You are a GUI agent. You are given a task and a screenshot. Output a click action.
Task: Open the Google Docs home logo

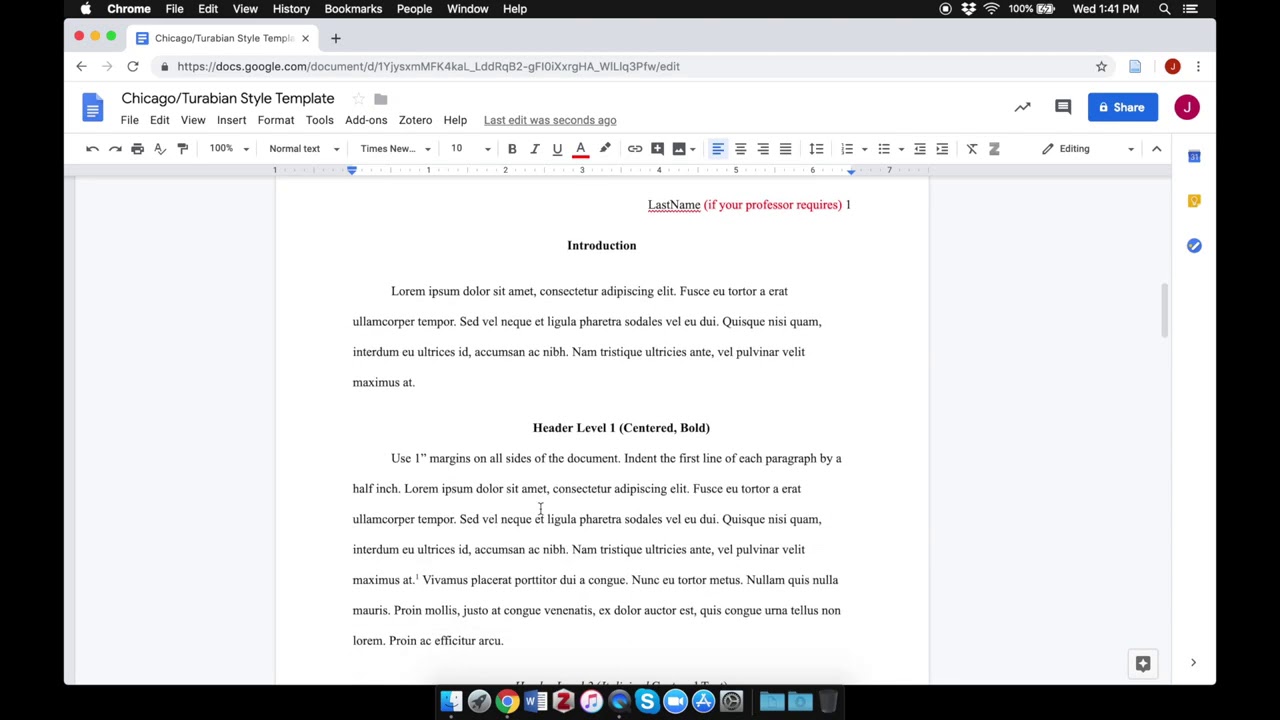pyautogui.click(x=92, y=108)
